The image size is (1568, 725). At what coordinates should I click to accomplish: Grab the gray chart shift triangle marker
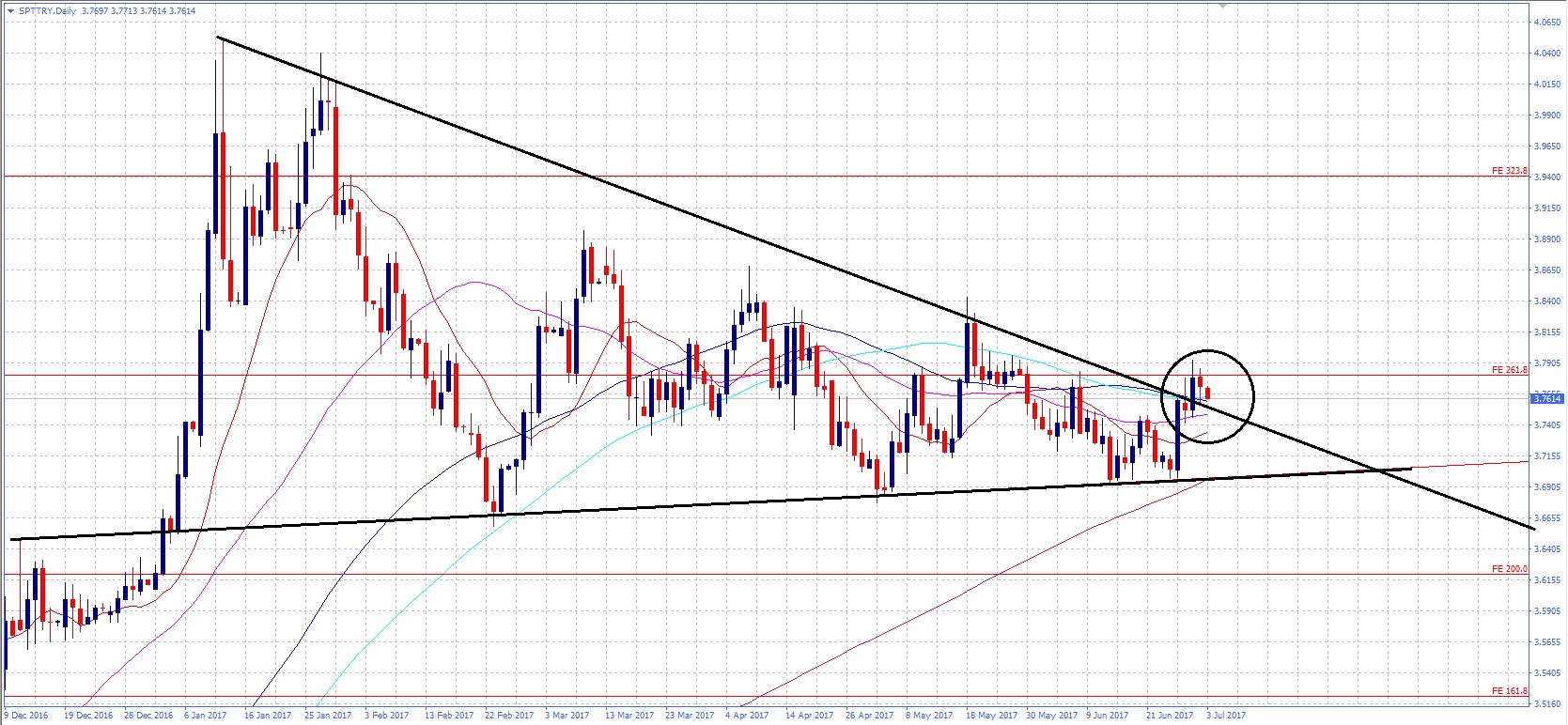click(1222, 5)
